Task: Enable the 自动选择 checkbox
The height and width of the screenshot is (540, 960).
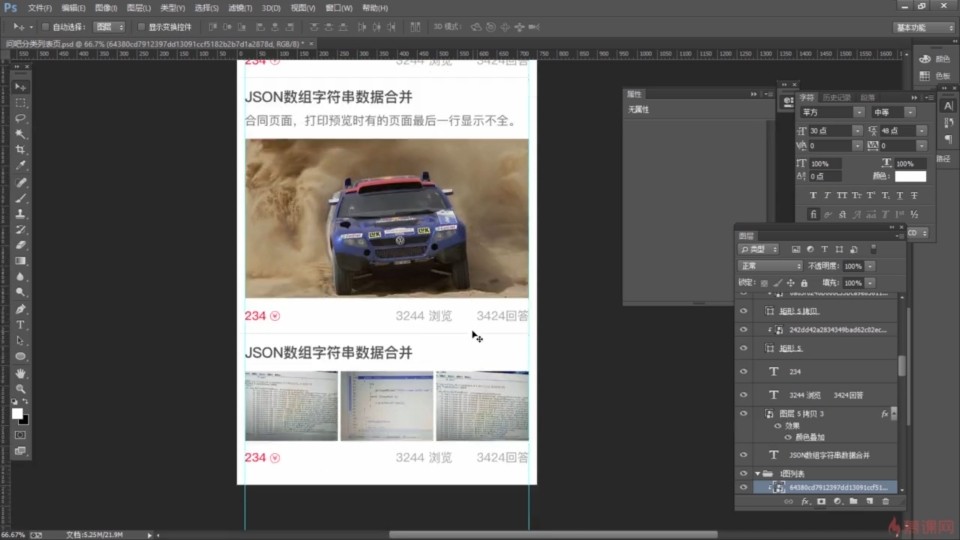Action: (47, 27)
